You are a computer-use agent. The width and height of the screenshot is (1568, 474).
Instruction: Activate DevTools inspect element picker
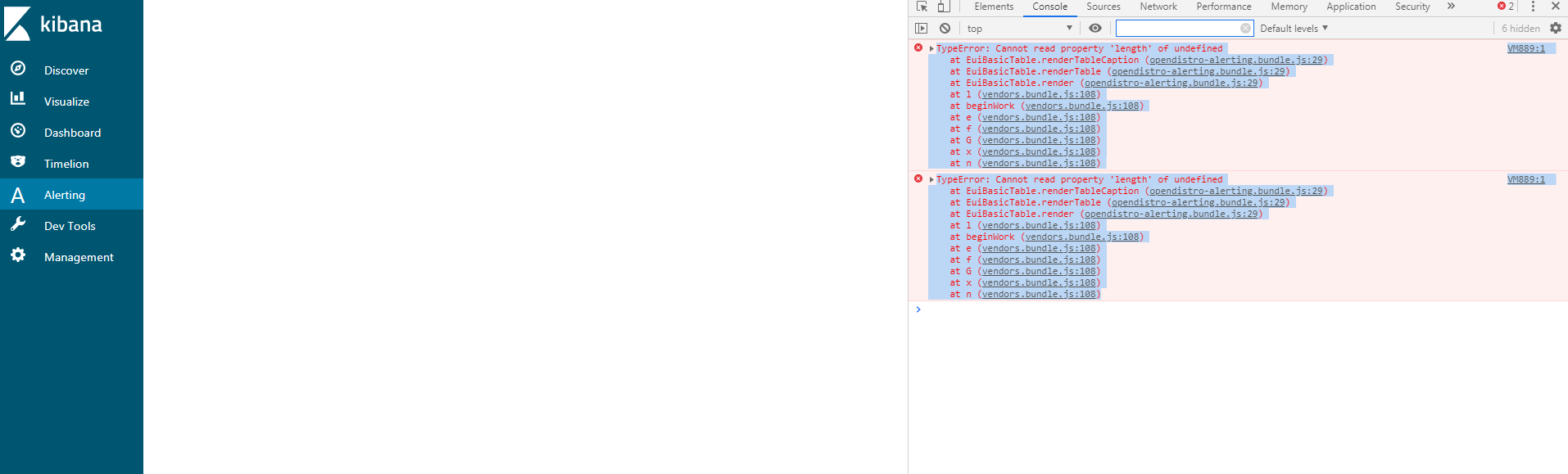click(922, 7)
